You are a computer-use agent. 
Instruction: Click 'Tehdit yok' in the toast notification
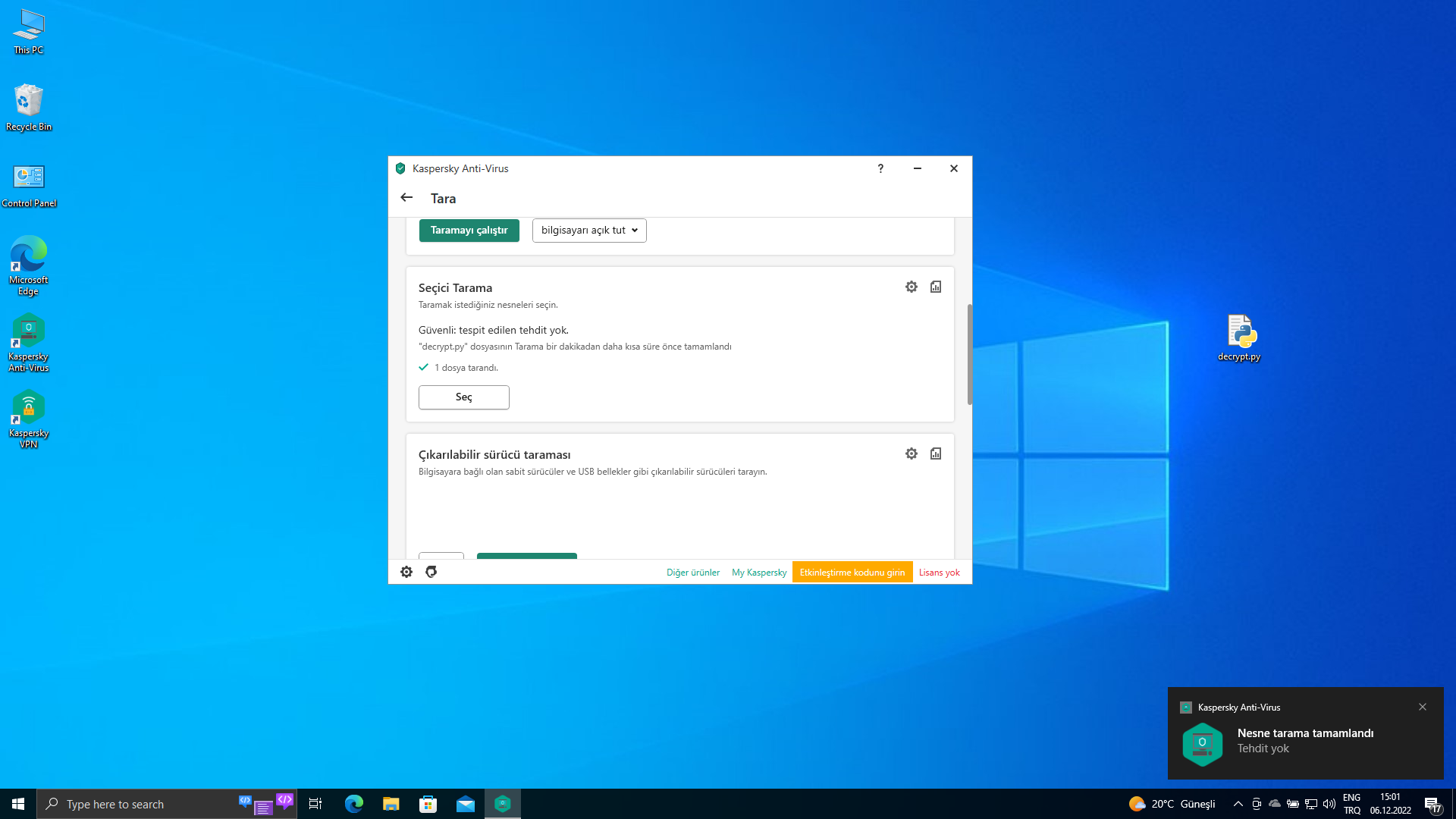pyautogui.click(x=1263, y=748)
